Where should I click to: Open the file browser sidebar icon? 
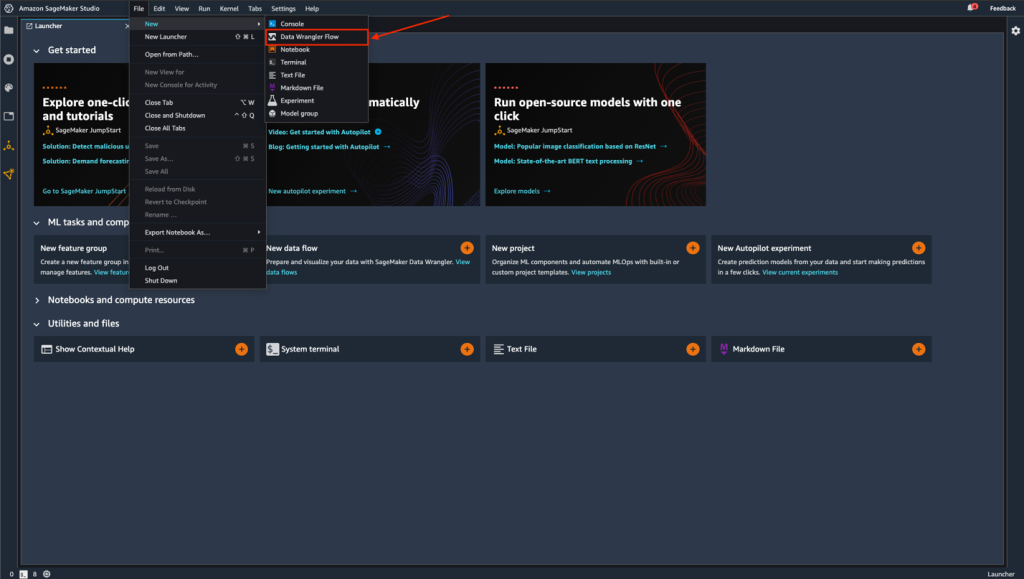[x=8, y=31]
